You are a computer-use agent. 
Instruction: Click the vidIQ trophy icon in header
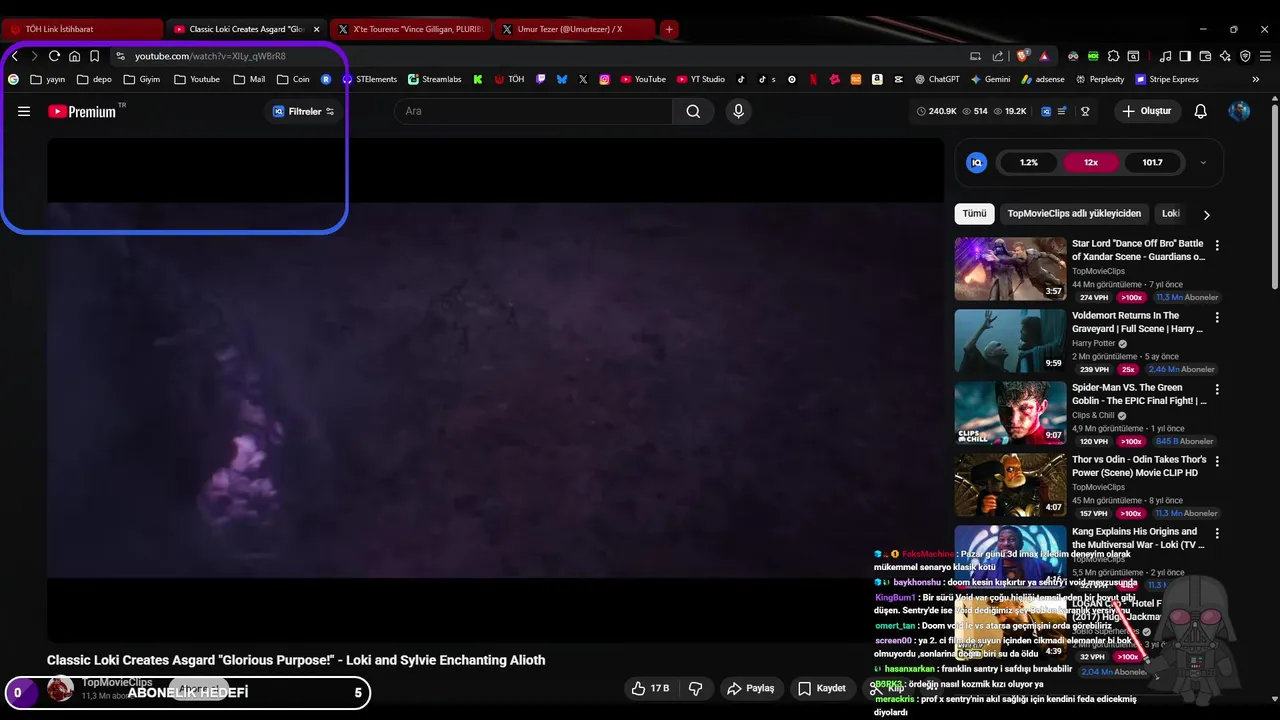[x=1085, y=111]
